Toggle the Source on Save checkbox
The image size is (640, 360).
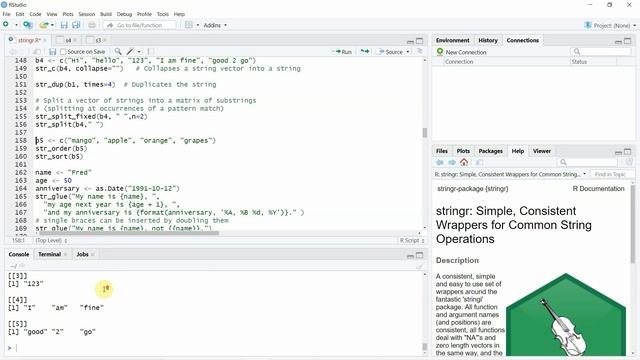(x=63, y=52)
